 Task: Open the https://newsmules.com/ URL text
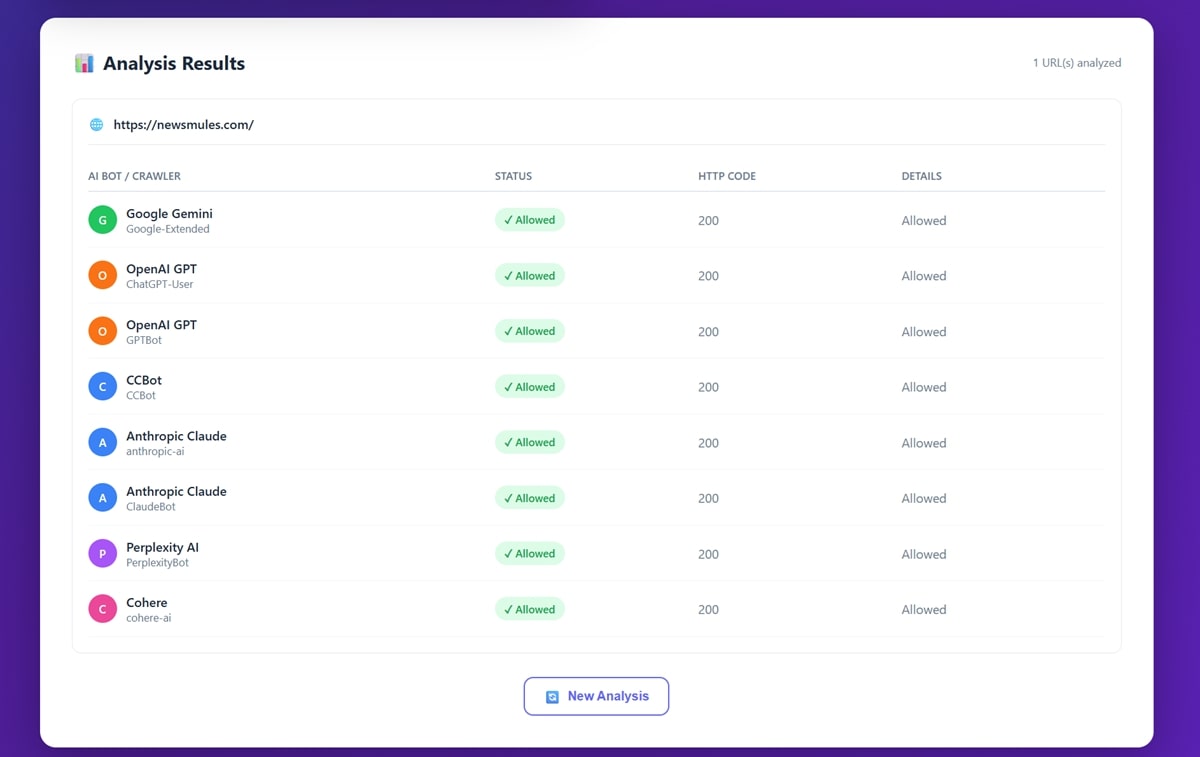click(184, 125)
